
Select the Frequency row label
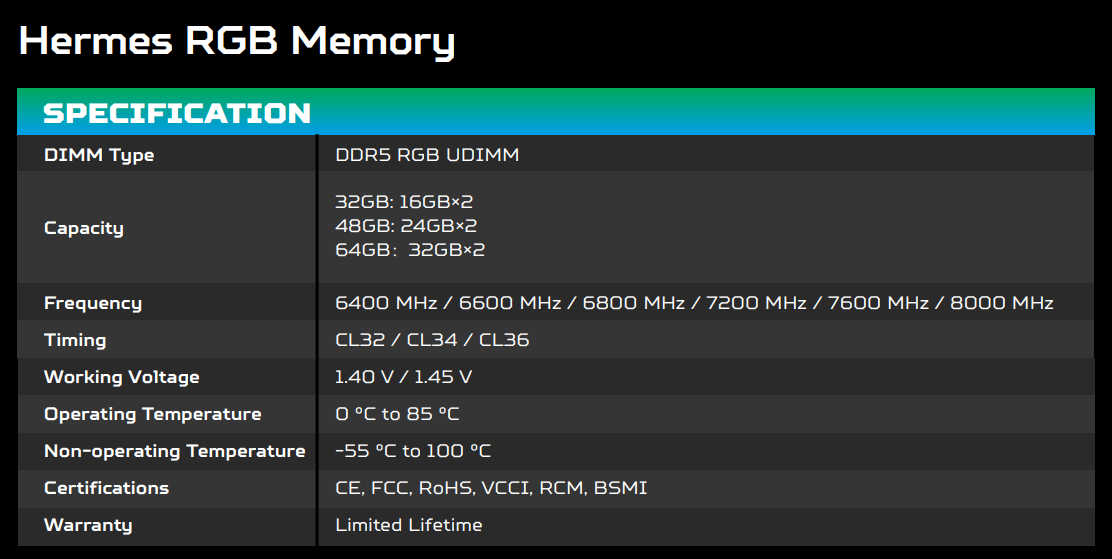pos(93,303)
